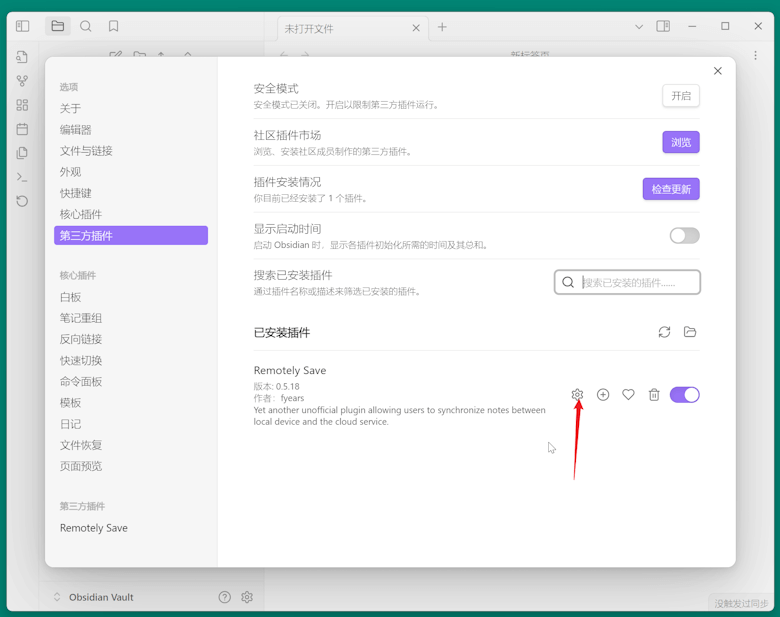Viewport: 780px width, 617px height.
Task: Select 快捷键 in settings sidebar
Action: (x=76, y=193)
